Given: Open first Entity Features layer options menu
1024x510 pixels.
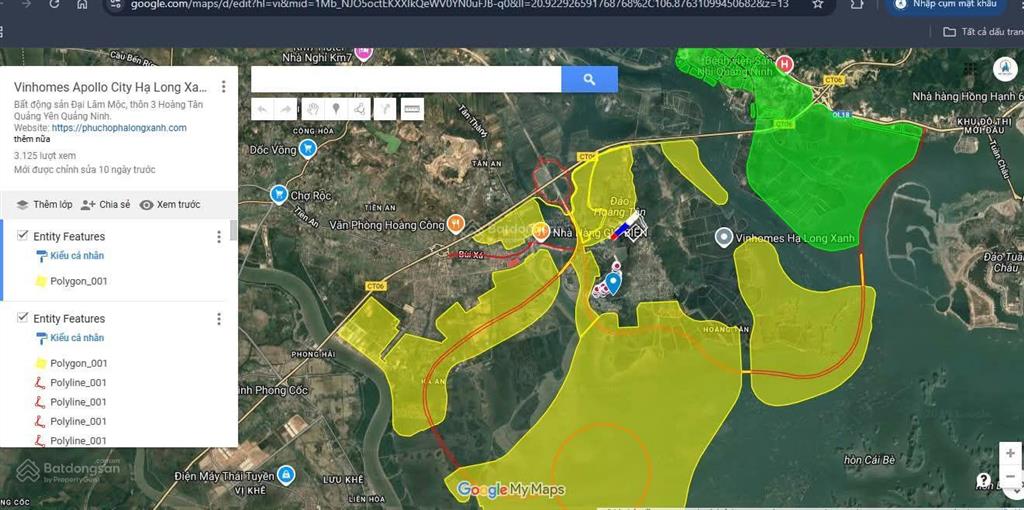Looking at the screenshot, I should pyautogui.click(x=219, y=237).
